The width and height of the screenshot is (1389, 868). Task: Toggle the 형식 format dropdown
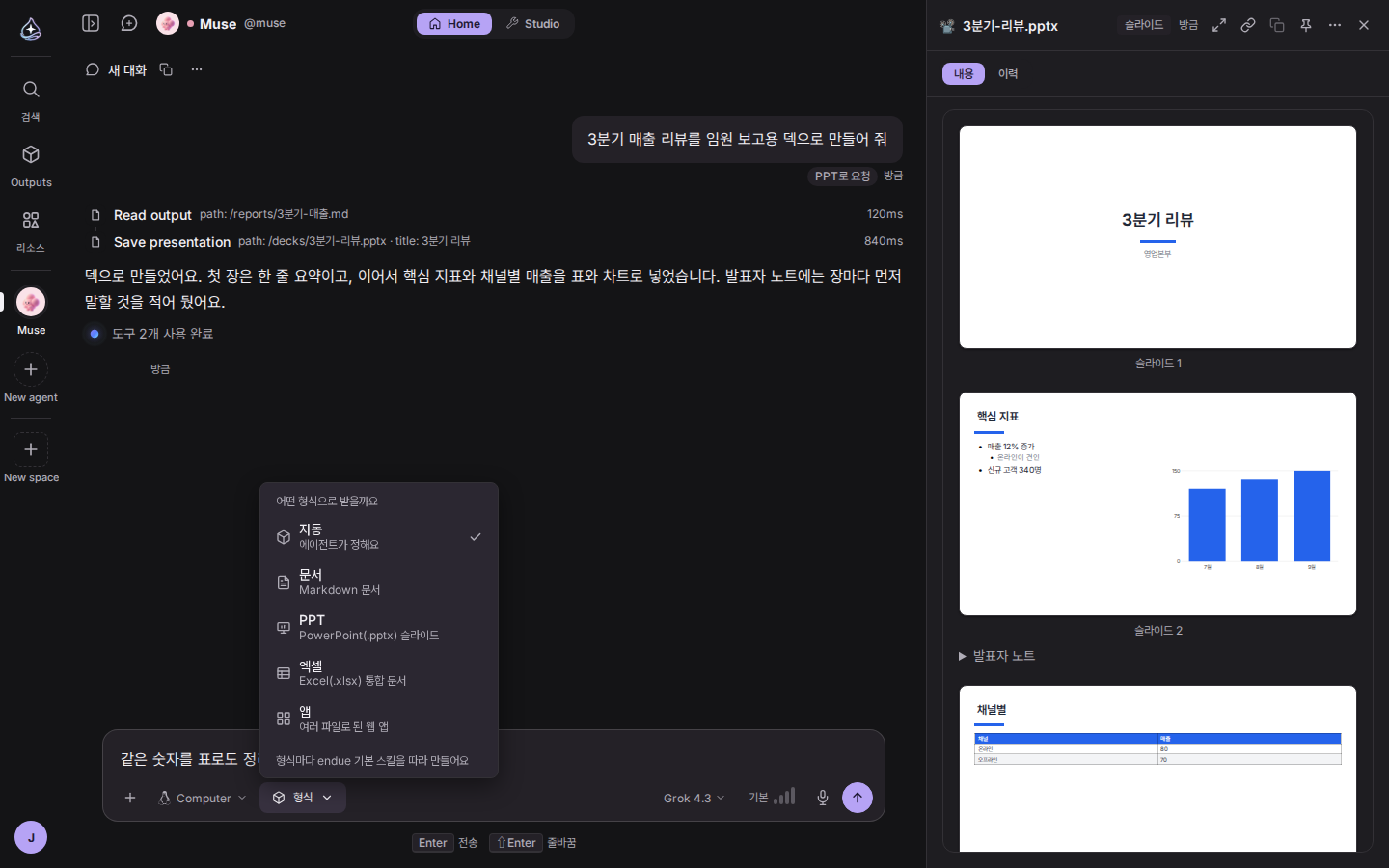[303, 798]
